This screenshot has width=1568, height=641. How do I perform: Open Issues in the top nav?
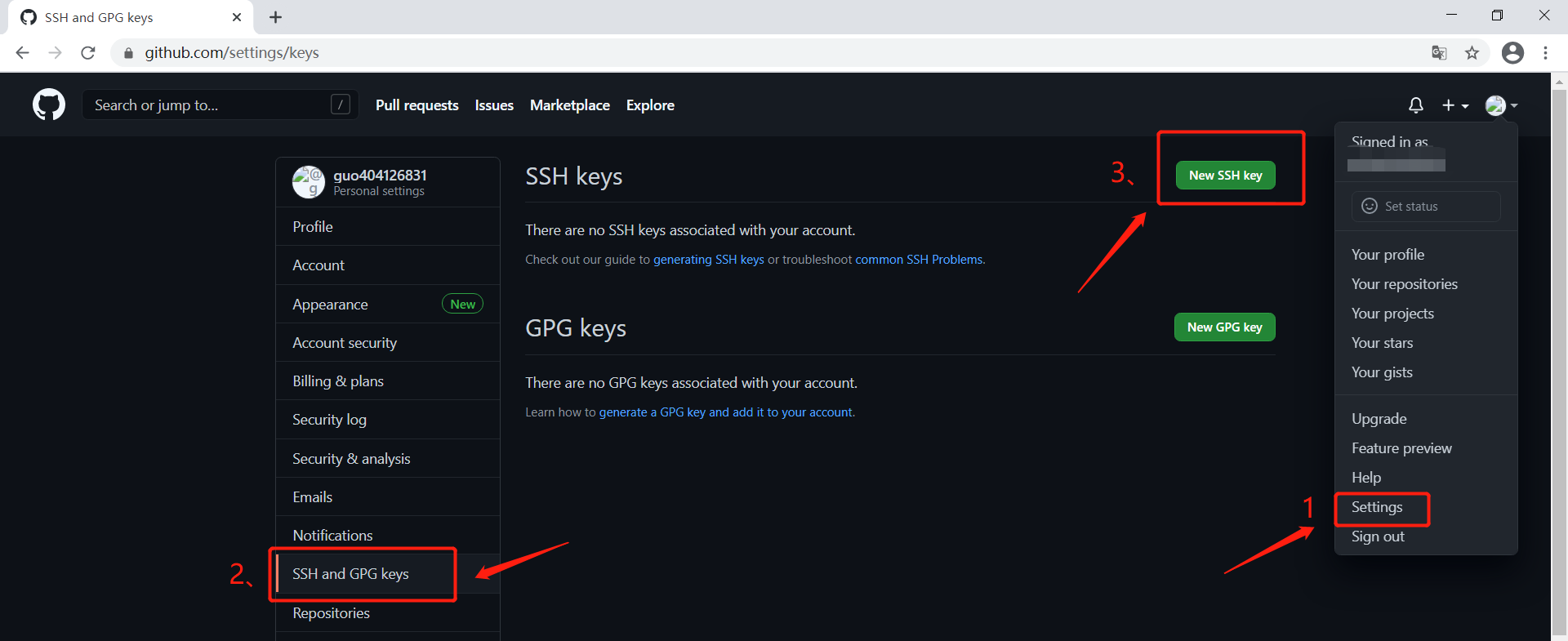tap(494, 105)
